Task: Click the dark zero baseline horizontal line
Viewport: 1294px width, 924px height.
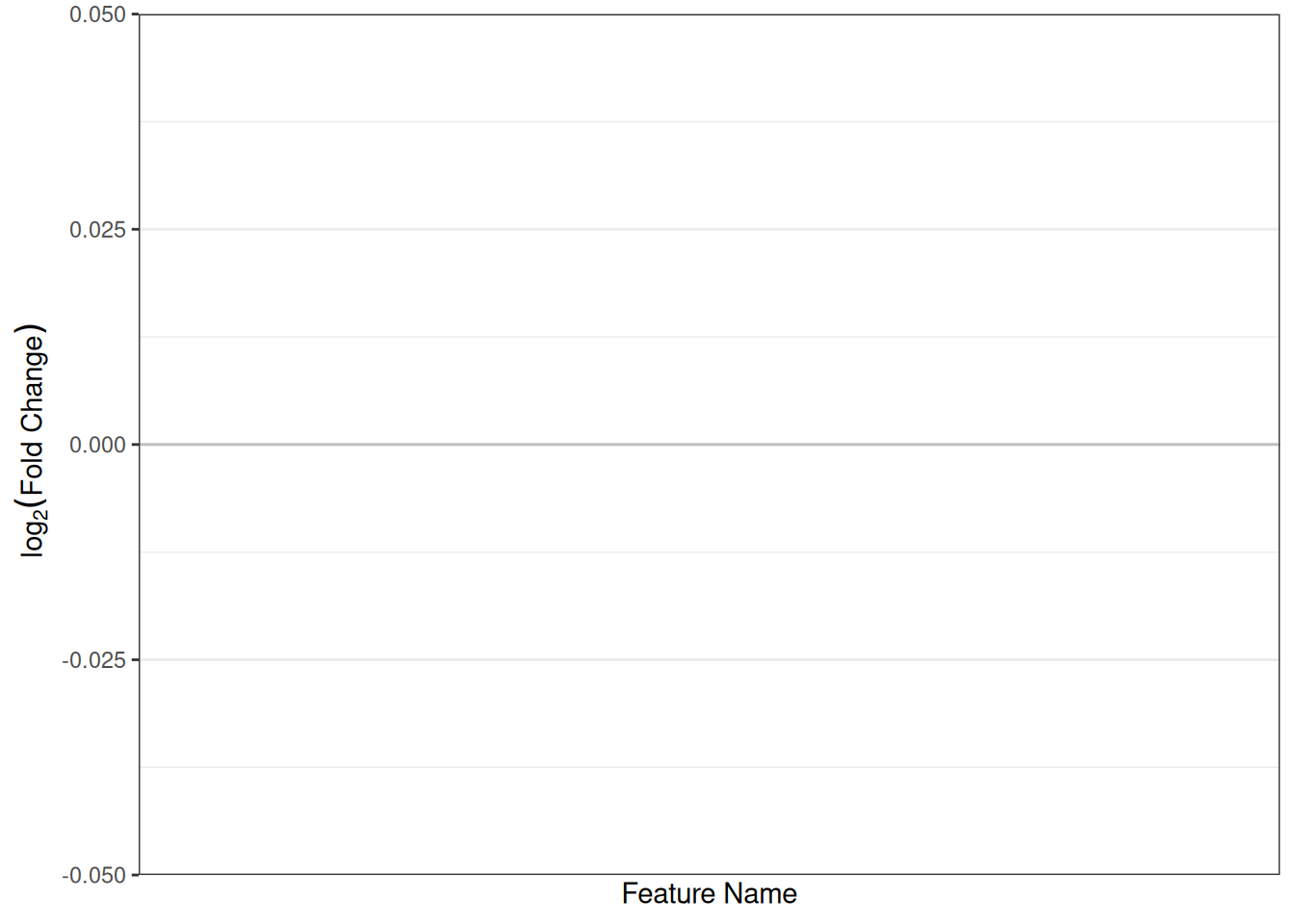Action: pos(709,445)
